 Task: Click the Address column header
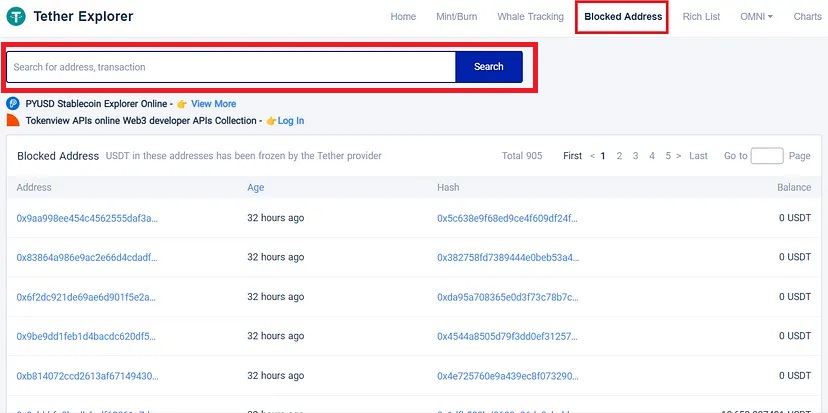pyautogui.click(x=34, y=187)
